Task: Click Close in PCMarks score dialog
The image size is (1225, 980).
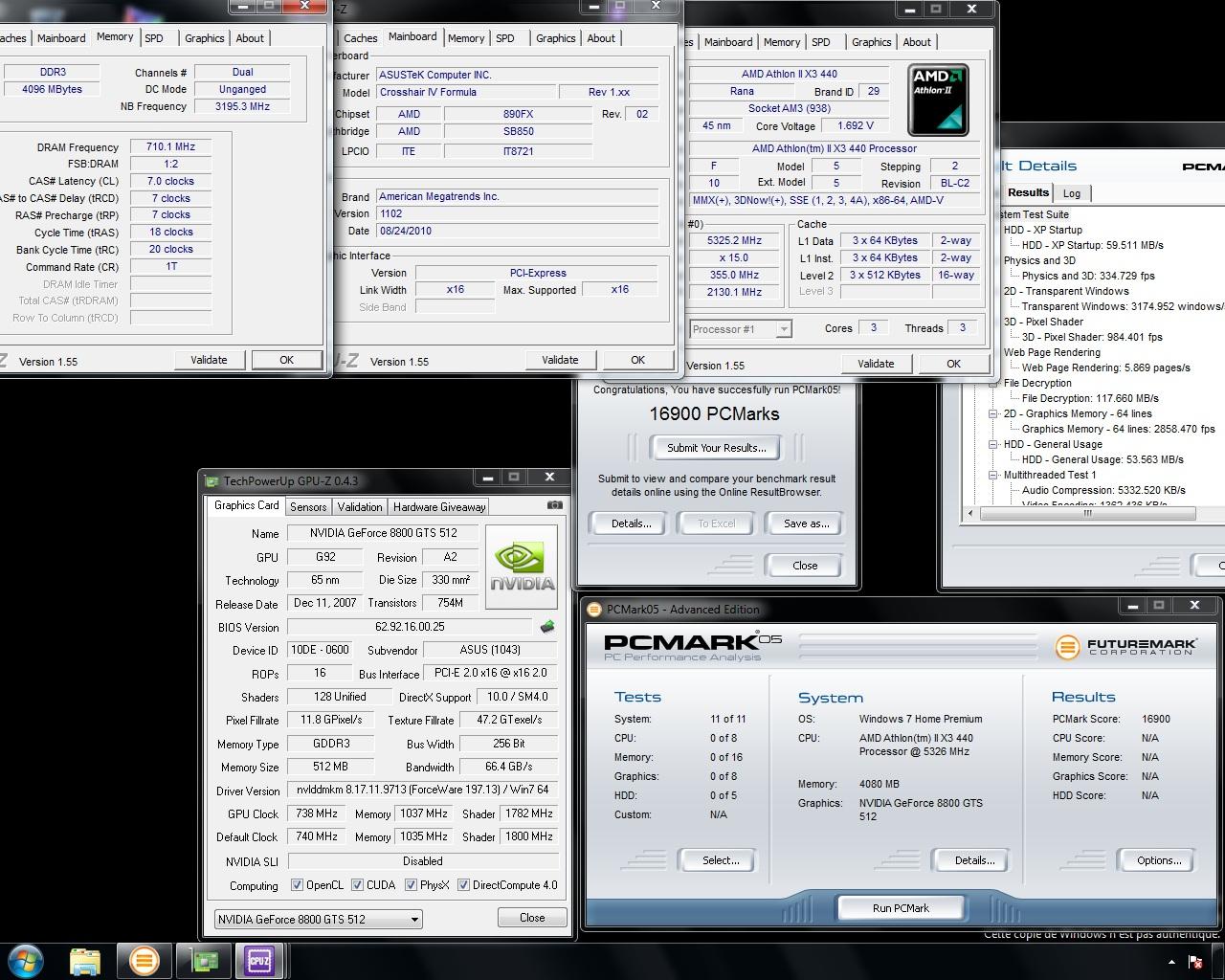Action: [x=805, y=566]
